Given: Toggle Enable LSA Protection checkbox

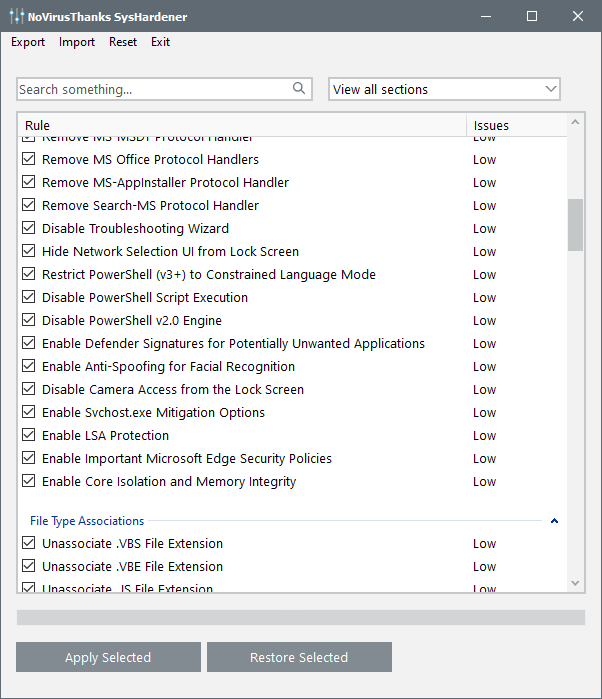Looking at the screenshot, I should click(28, 436).
